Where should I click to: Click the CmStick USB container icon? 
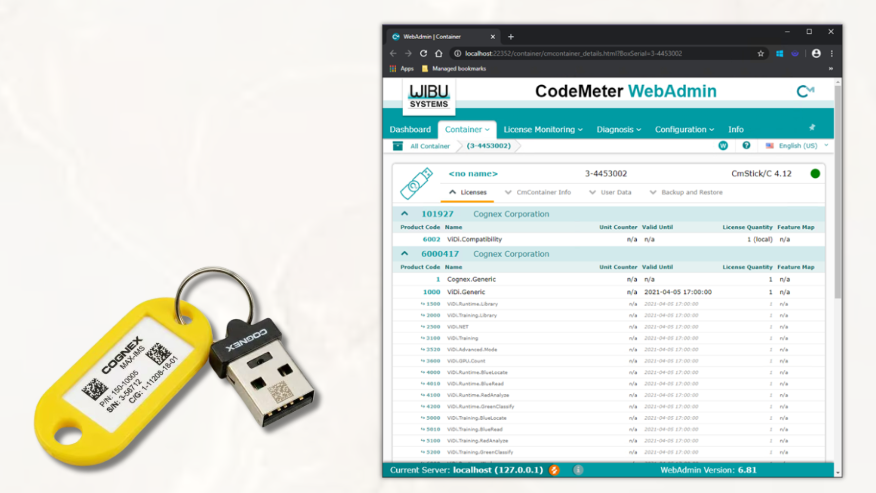416,183
